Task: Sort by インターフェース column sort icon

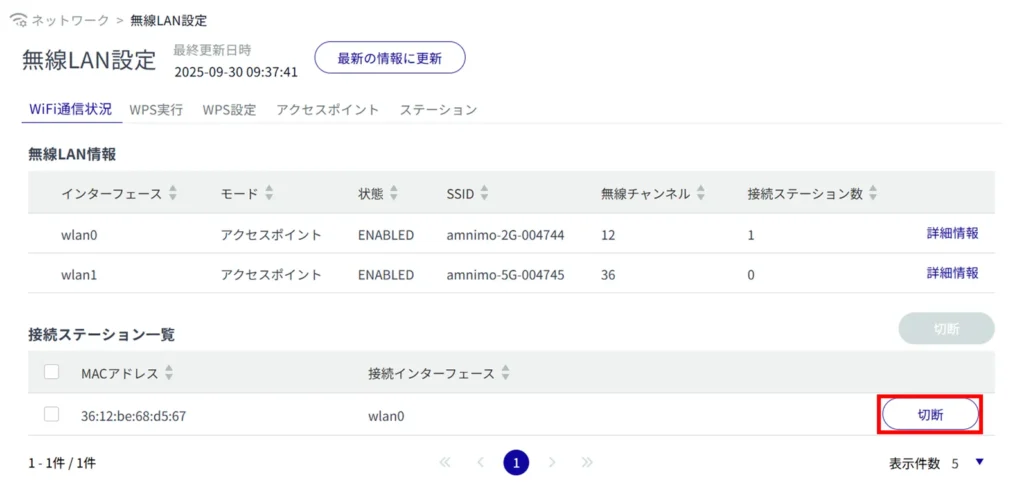Action: pyautogui.click(x=174, y=193)
